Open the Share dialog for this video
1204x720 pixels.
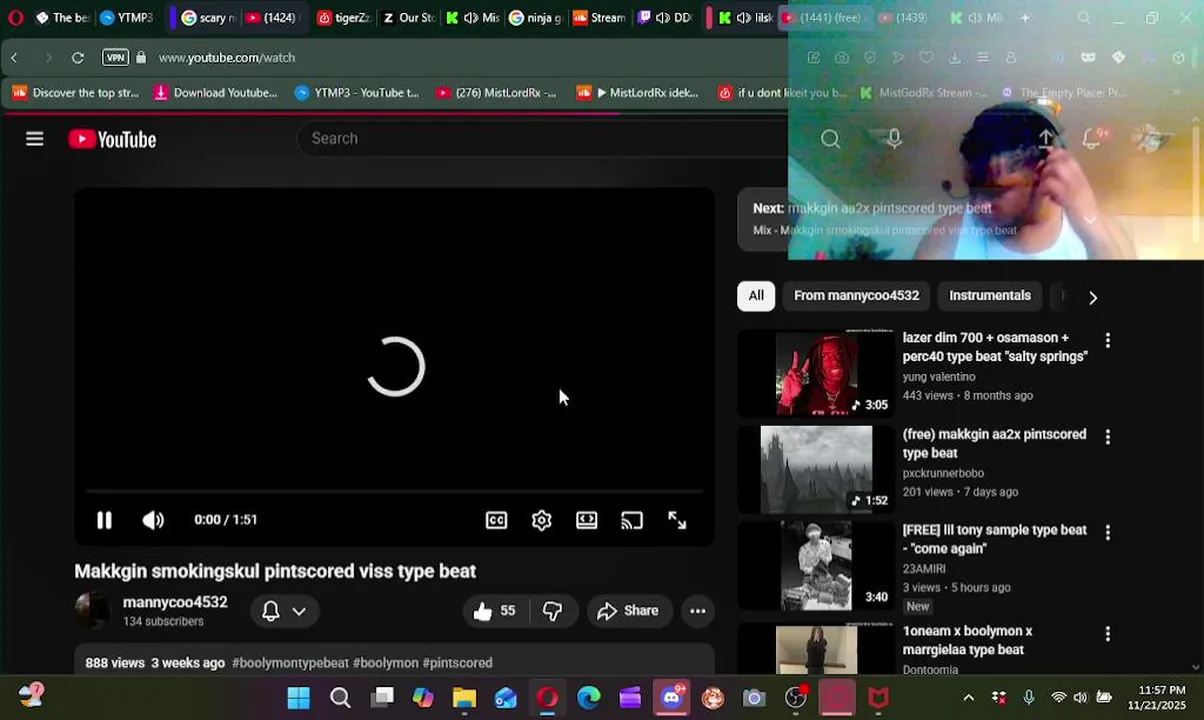click(x=628, y=611)
